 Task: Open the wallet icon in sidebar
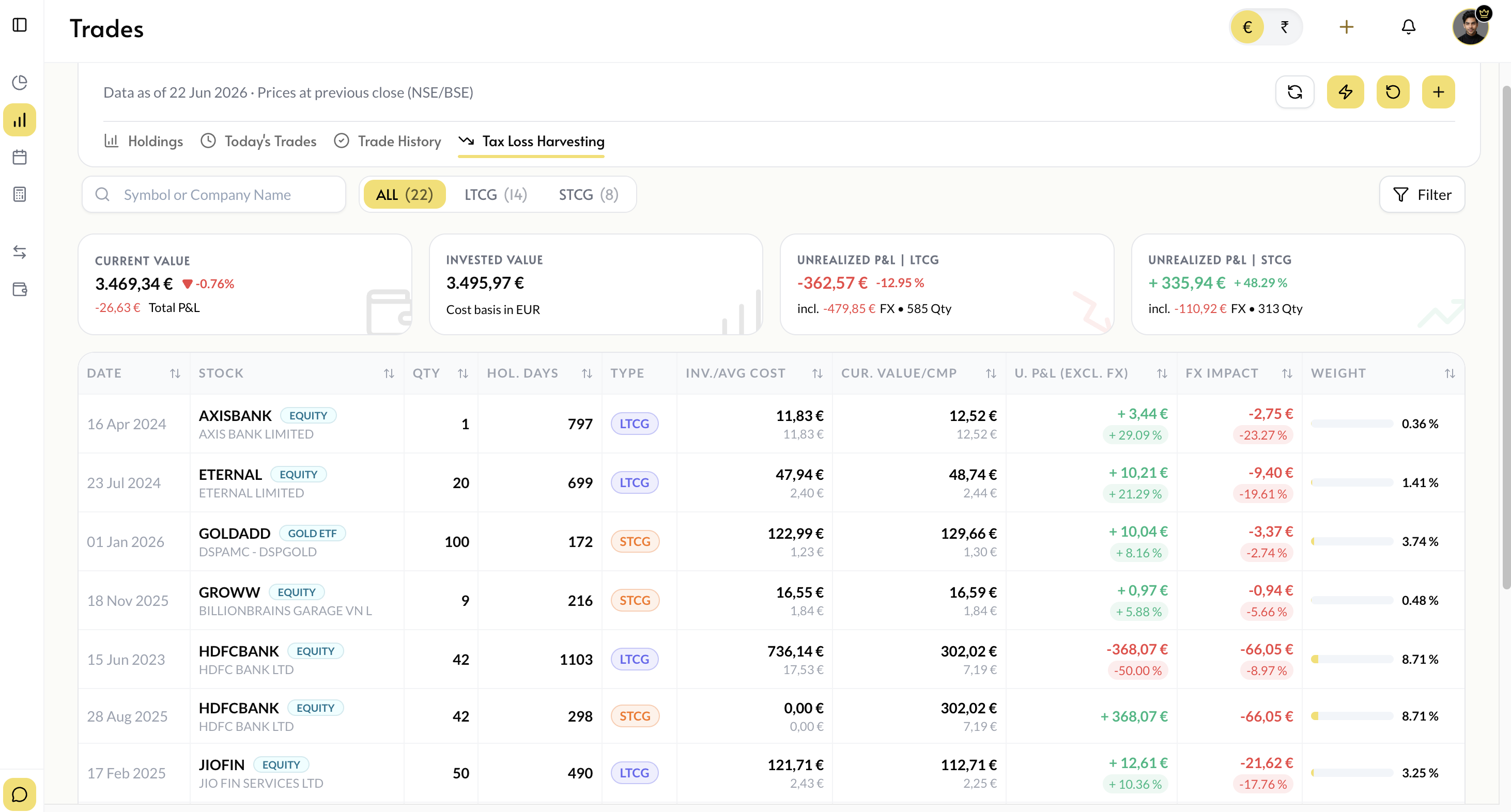[x=20, y=289]
